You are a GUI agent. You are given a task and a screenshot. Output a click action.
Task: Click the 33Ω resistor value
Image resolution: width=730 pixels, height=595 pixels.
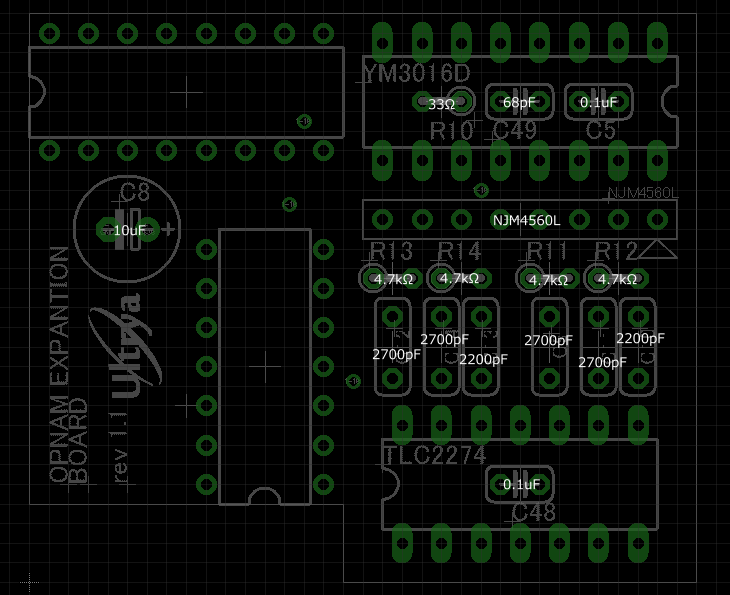[x=441, y=104]
